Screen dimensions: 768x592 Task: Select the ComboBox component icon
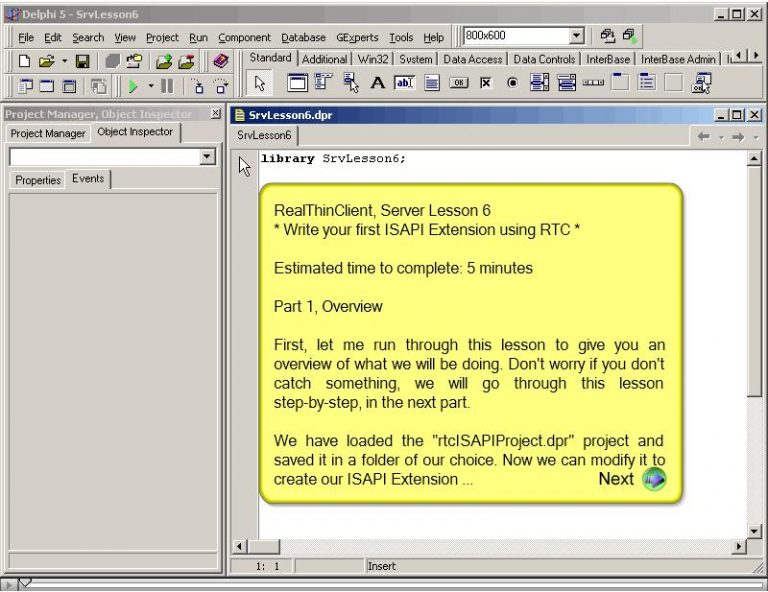[566, 83]
